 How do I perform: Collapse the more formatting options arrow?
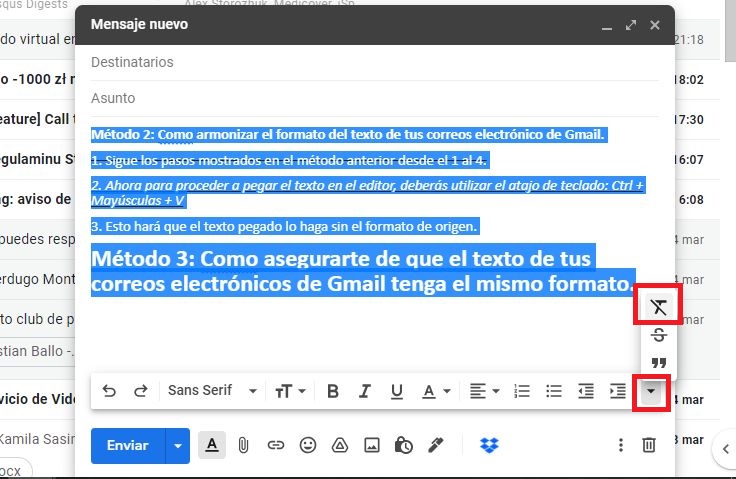651,391
